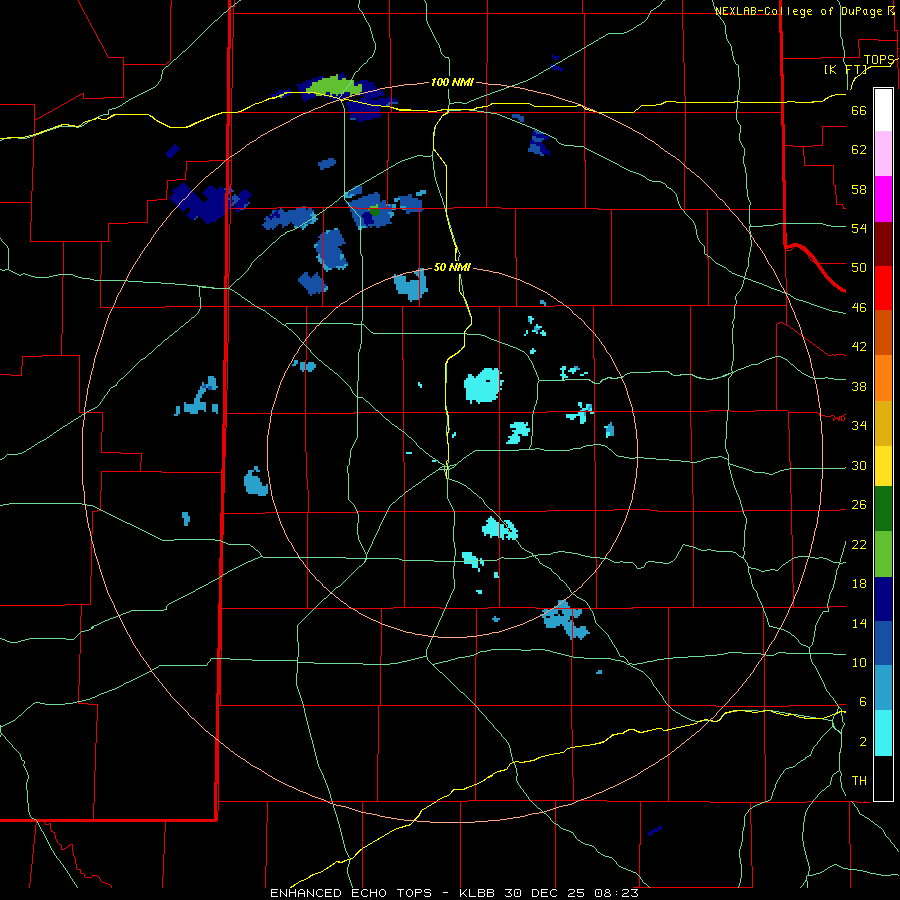900x900 pixels.
Task: Select the "42" legend value
Action: pos(859,347)
